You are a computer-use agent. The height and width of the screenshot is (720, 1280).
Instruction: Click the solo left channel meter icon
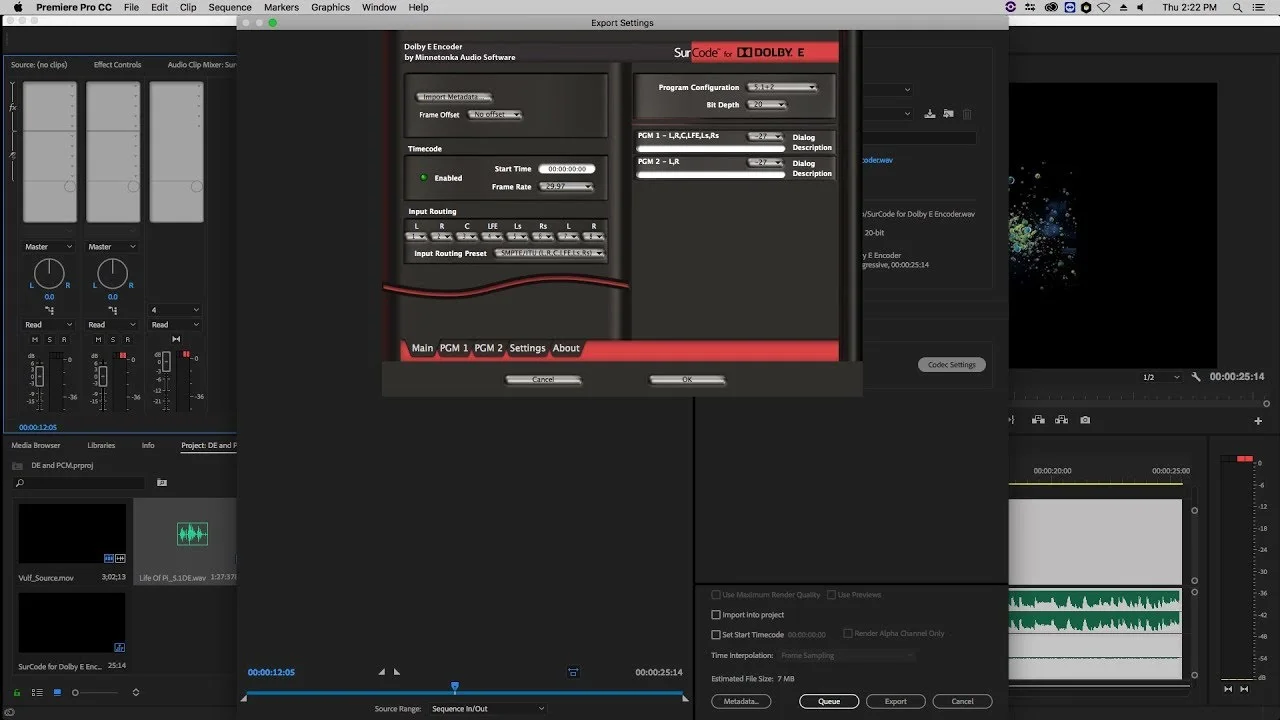click(x=1228, y=689)
